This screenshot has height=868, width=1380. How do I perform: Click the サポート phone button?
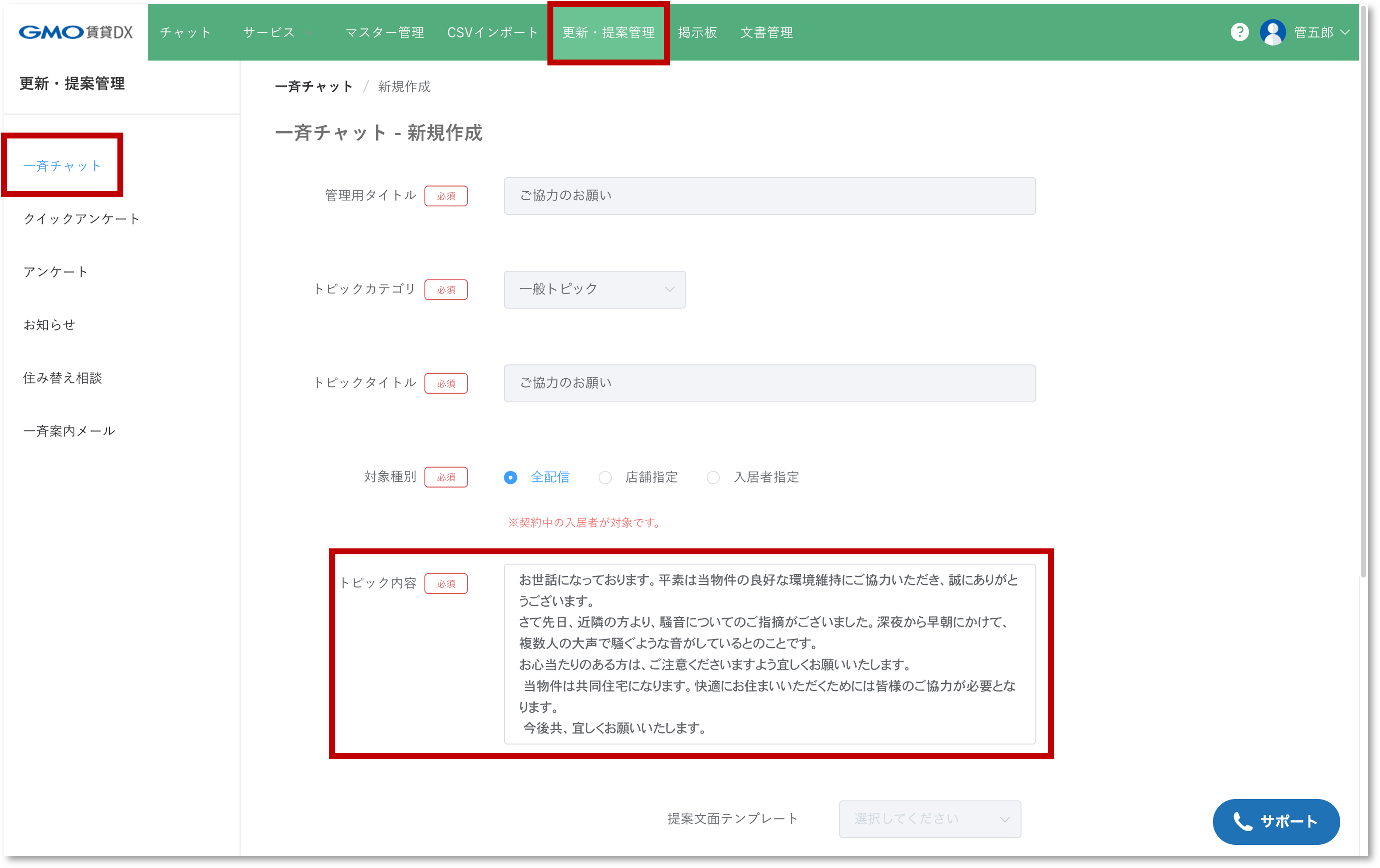[1276, 821]
